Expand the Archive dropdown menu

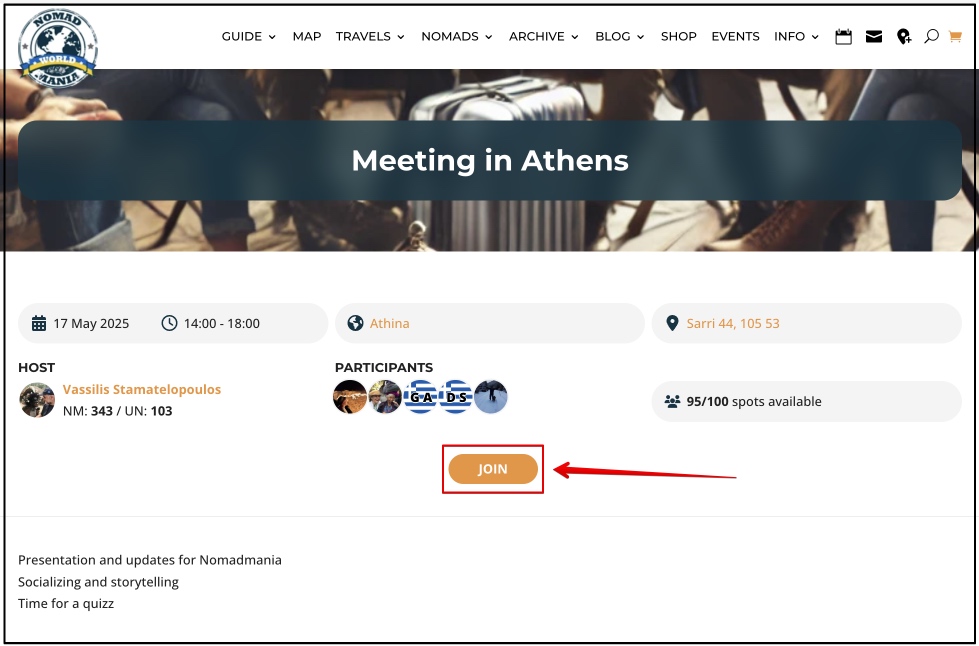tap(544, 36)
